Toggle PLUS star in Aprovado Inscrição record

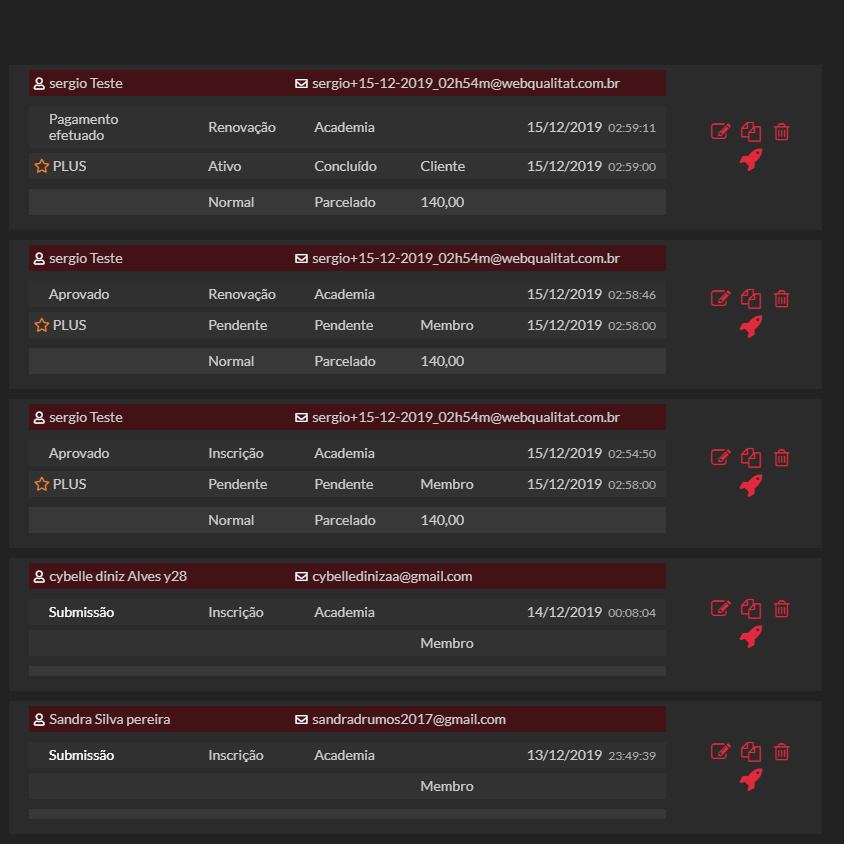pos(41,484)
